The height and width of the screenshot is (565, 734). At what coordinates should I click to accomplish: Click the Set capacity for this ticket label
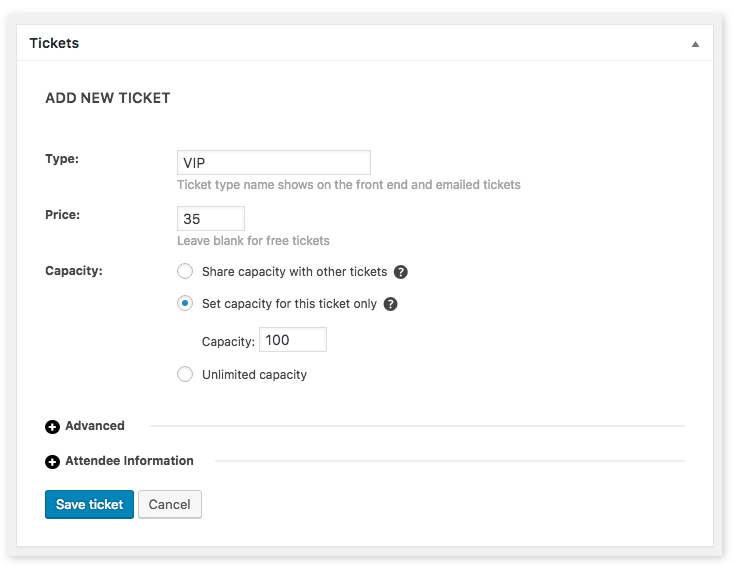click(x=289, y=304)
